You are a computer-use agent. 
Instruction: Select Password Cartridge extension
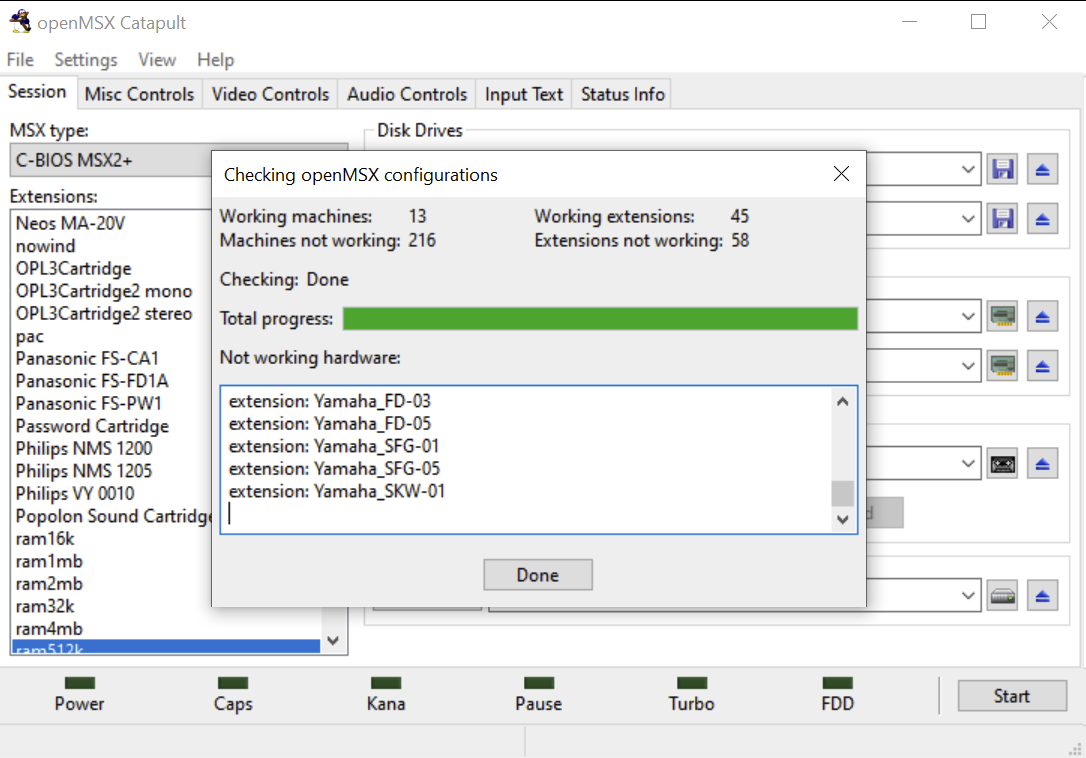[x=93, y=426]
